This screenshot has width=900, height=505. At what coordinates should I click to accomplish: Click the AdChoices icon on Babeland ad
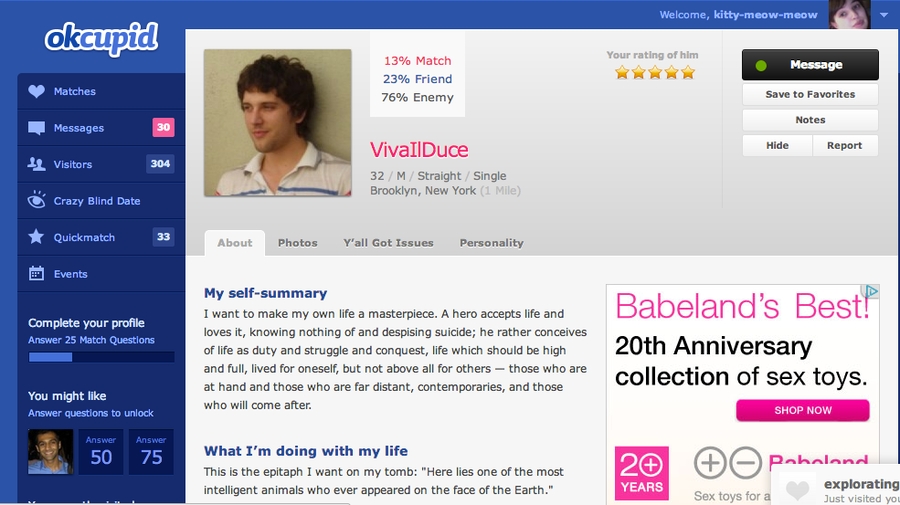[x=872, y=292]
